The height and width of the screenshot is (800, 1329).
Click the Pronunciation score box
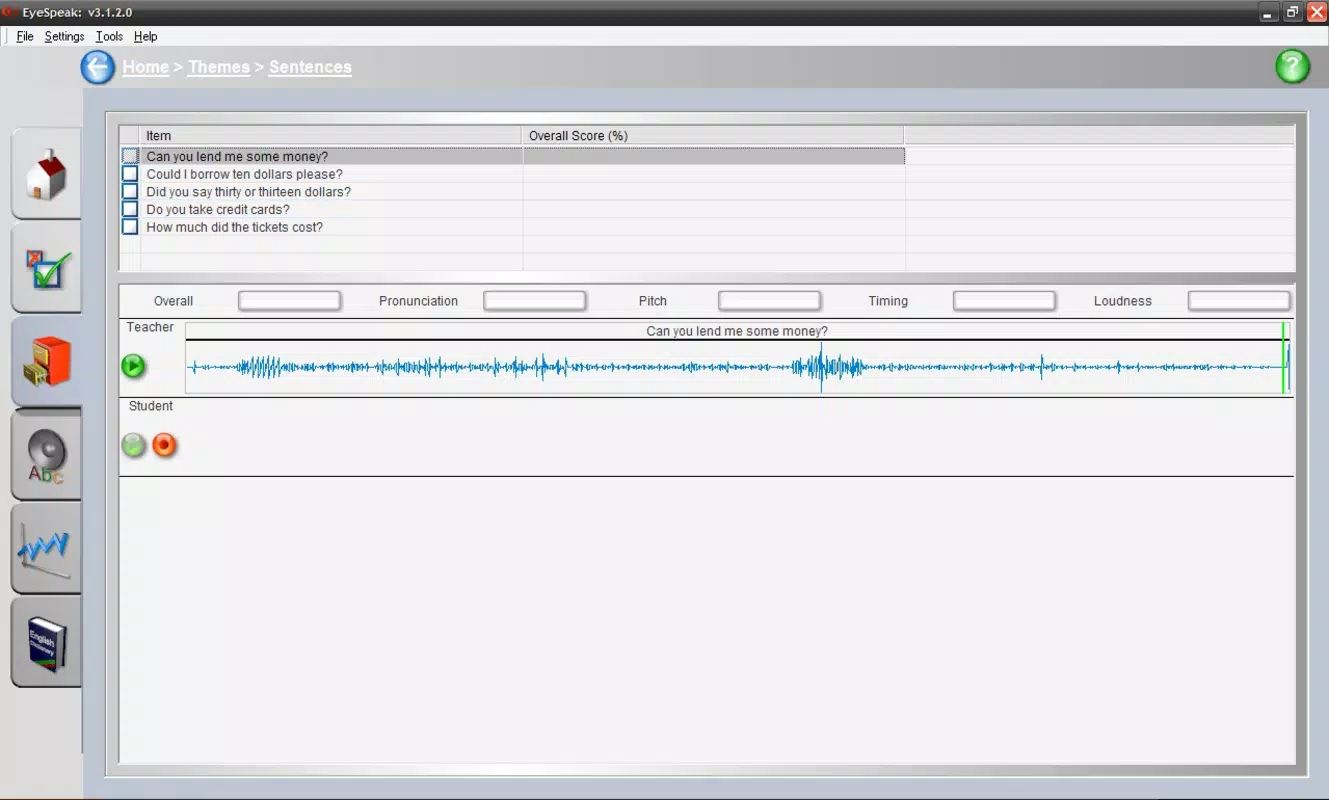point(535,301)
